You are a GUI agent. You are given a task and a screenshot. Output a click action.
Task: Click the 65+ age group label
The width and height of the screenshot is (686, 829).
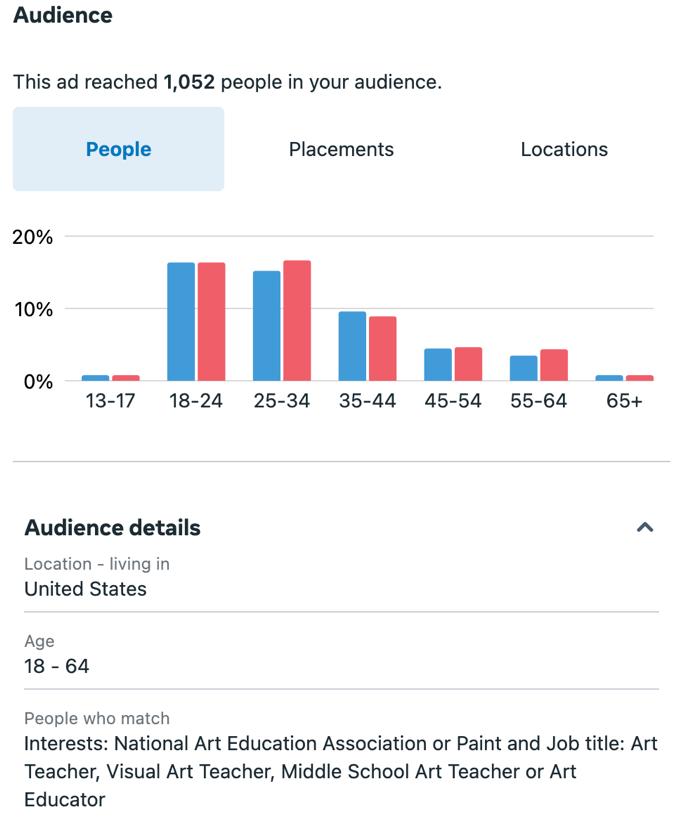624,401
